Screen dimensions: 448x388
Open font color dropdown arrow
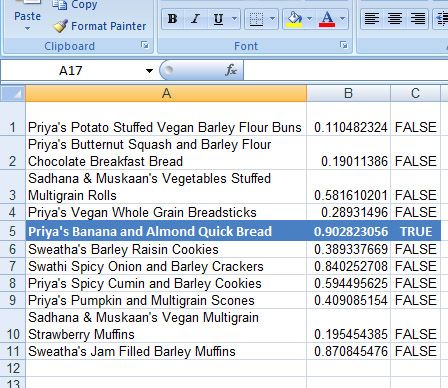click(343, 19)
